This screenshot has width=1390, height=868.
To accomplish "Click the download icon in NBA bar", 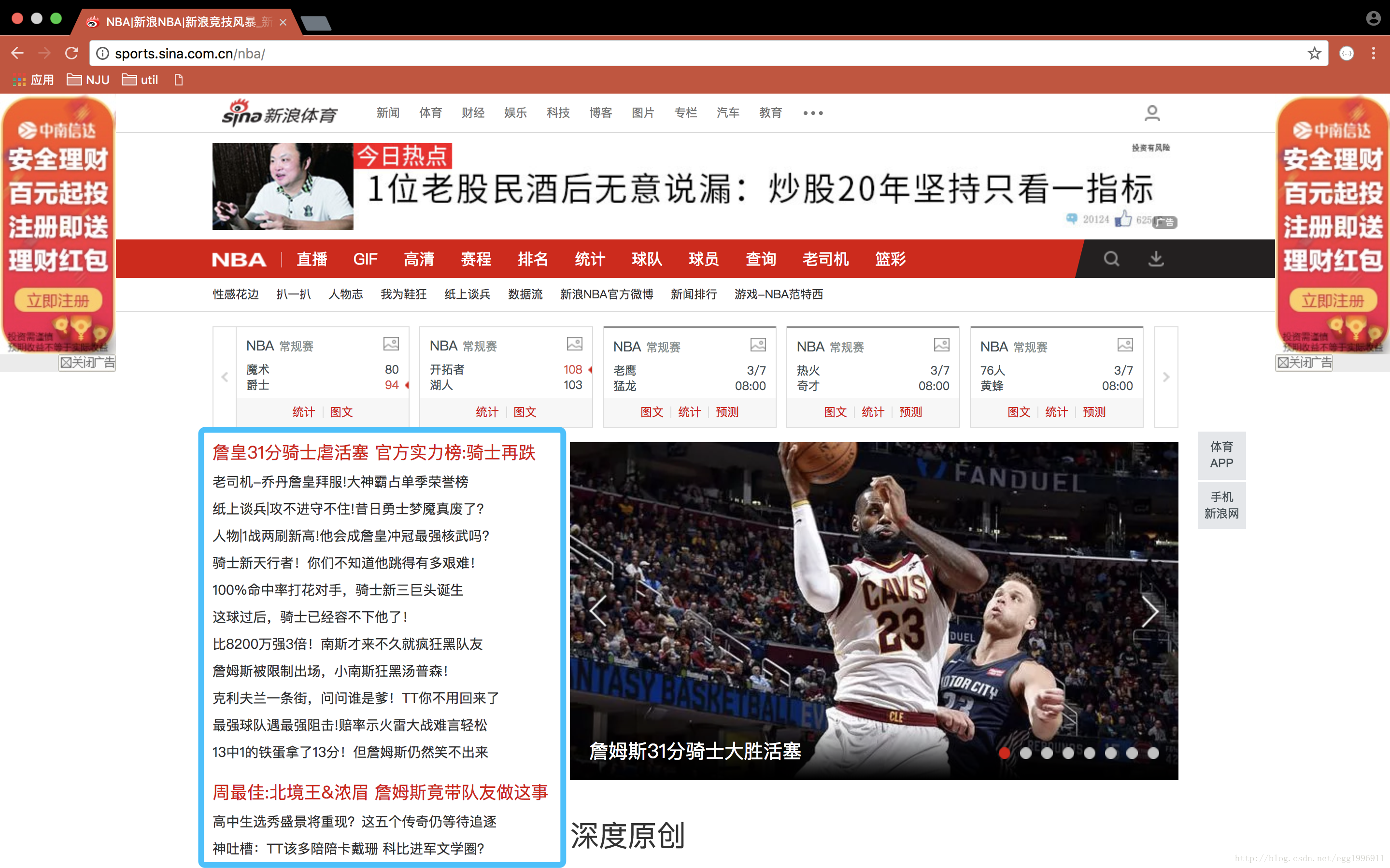I will click(x=1156, y=259).
